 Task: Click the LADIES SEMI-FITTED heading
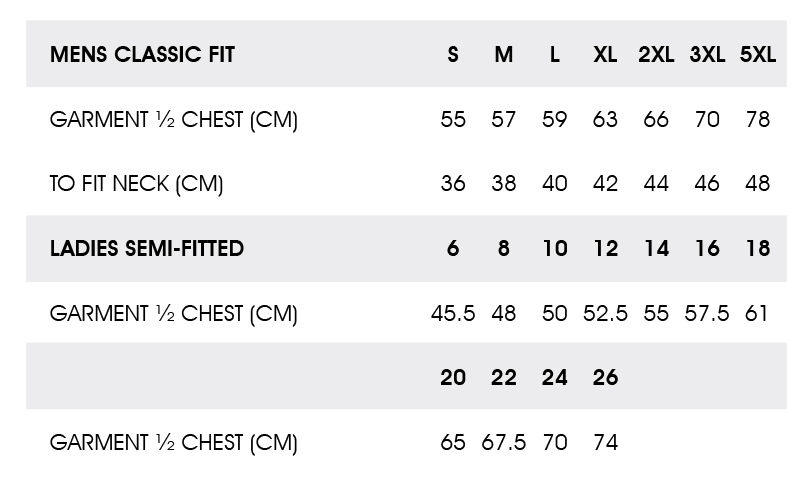pos(147,249)
